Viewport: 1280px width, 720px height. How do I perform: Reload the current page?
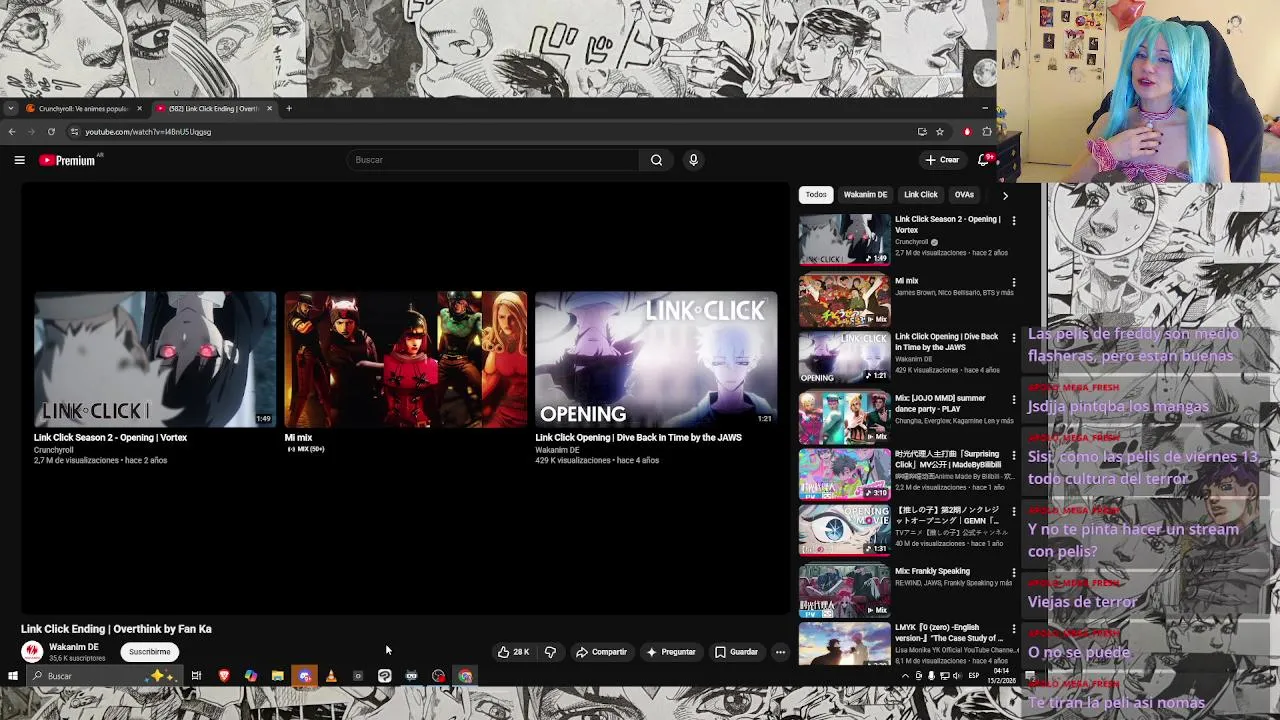point(51,131)
